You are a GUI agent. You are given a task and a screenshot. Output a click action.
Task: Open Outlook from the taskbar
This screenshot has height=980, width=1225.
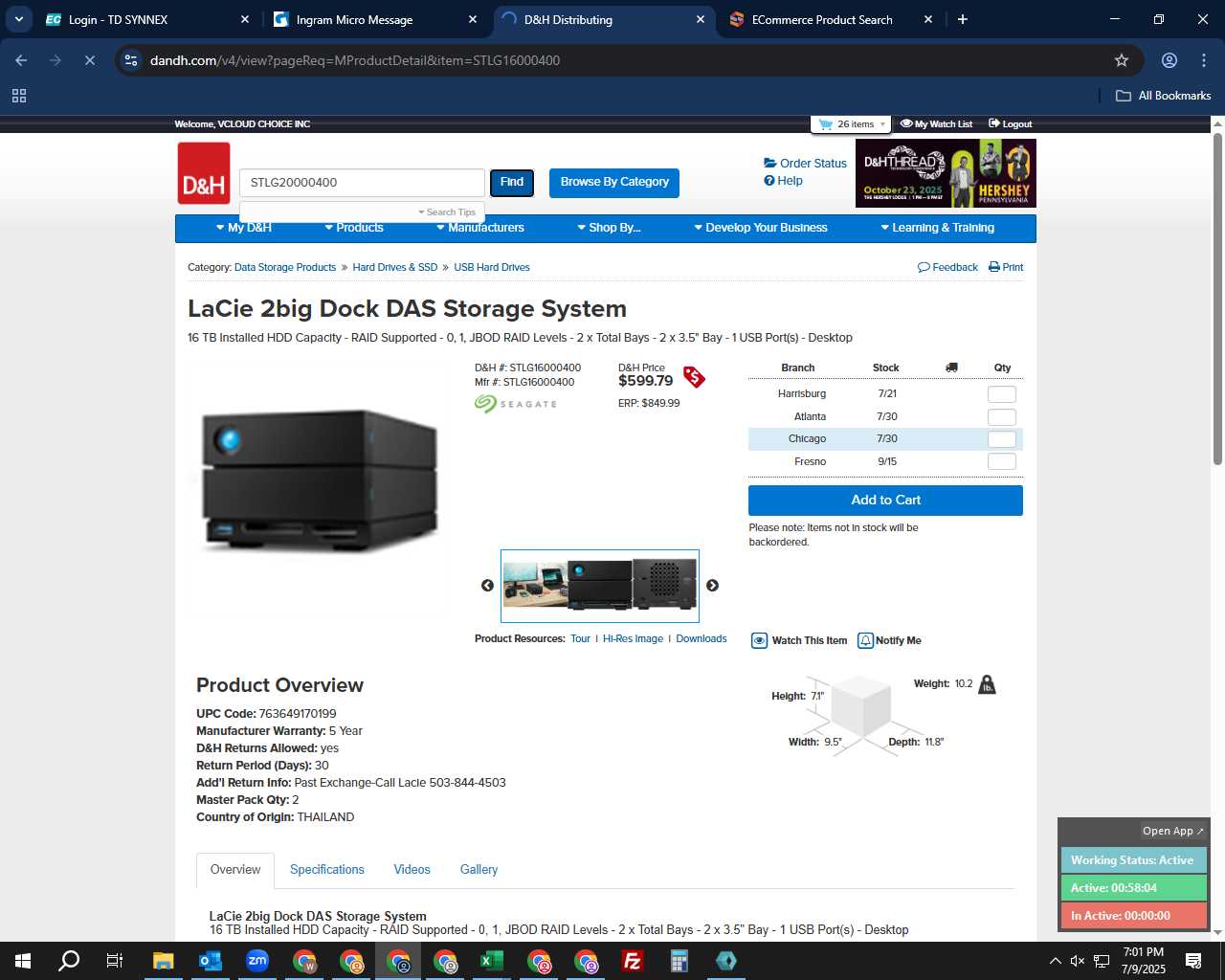coord(211,961)
